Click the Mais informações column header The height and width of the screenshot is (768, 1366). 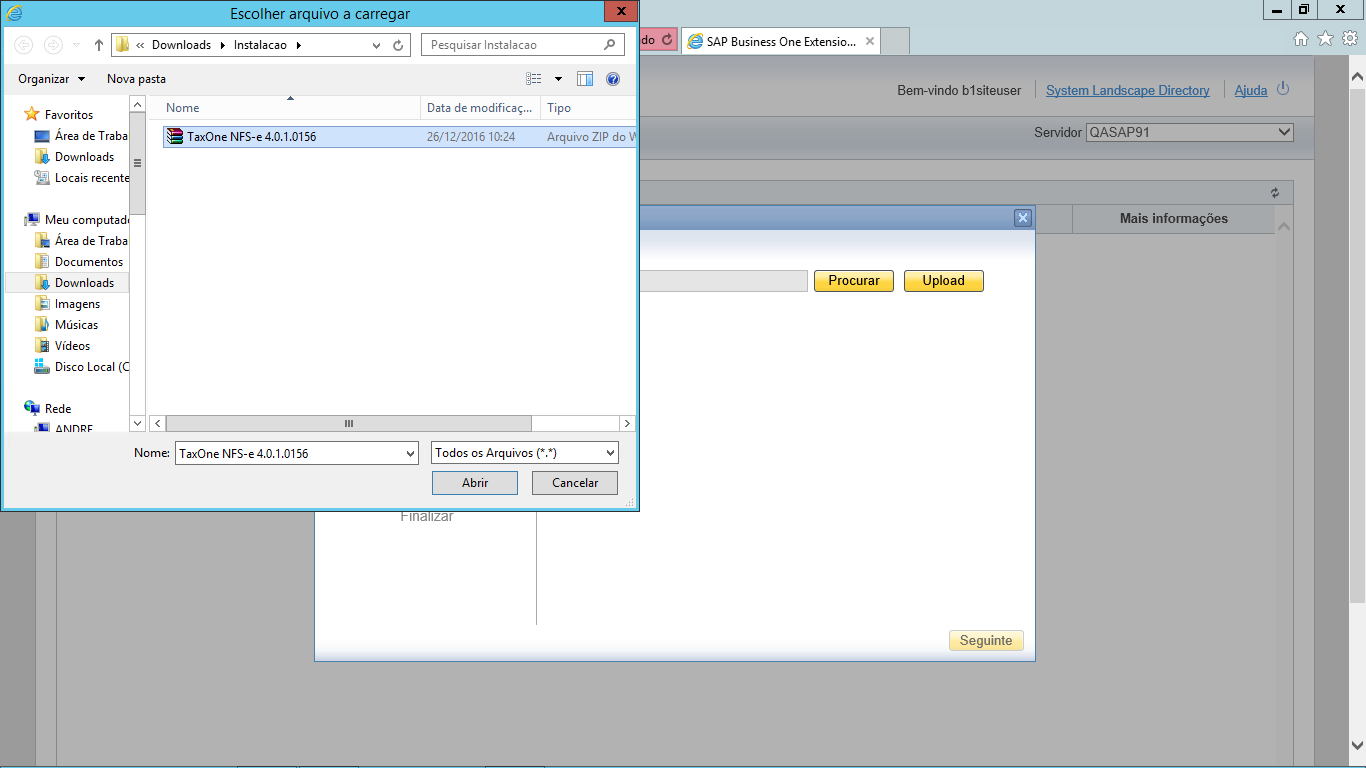point(1174,219)
